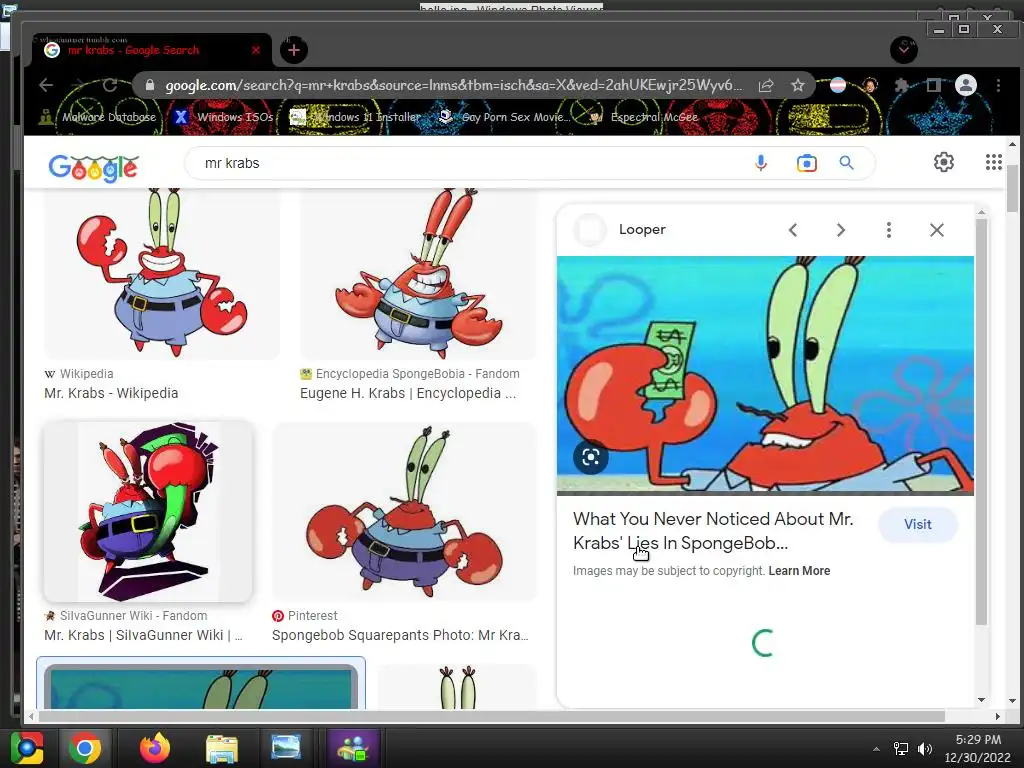Open Malware Database bookmark
1024x768 pixels.
(x=98, y=117)
